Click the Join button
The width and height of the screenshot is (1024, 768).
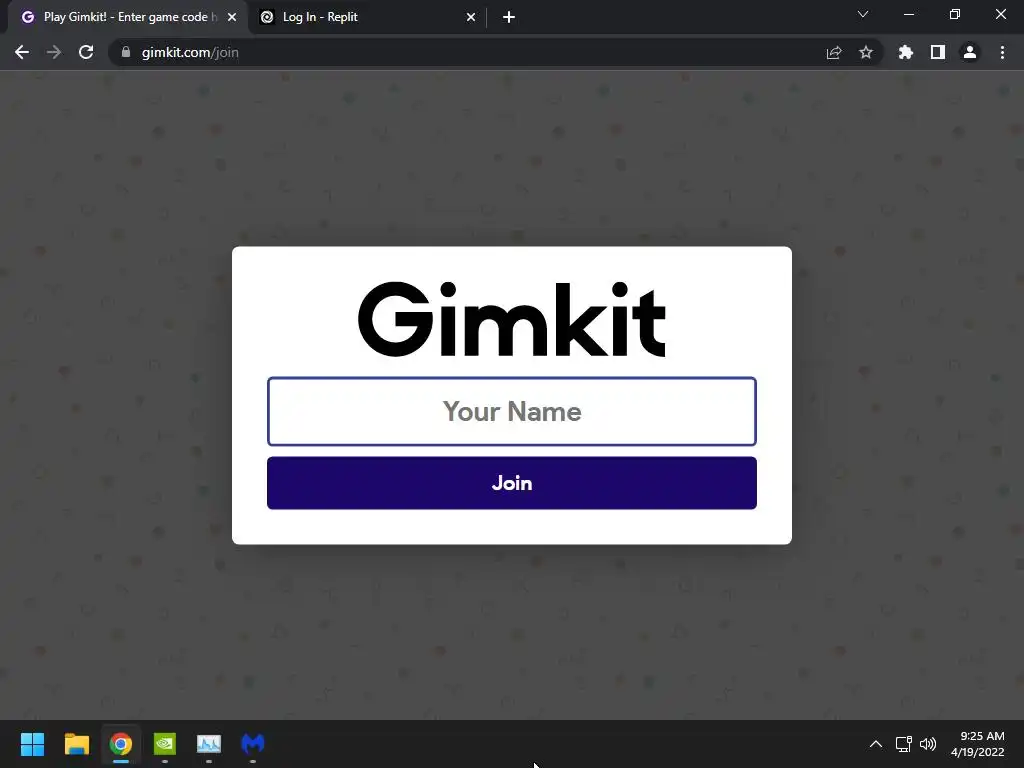[x=511, y=483]
